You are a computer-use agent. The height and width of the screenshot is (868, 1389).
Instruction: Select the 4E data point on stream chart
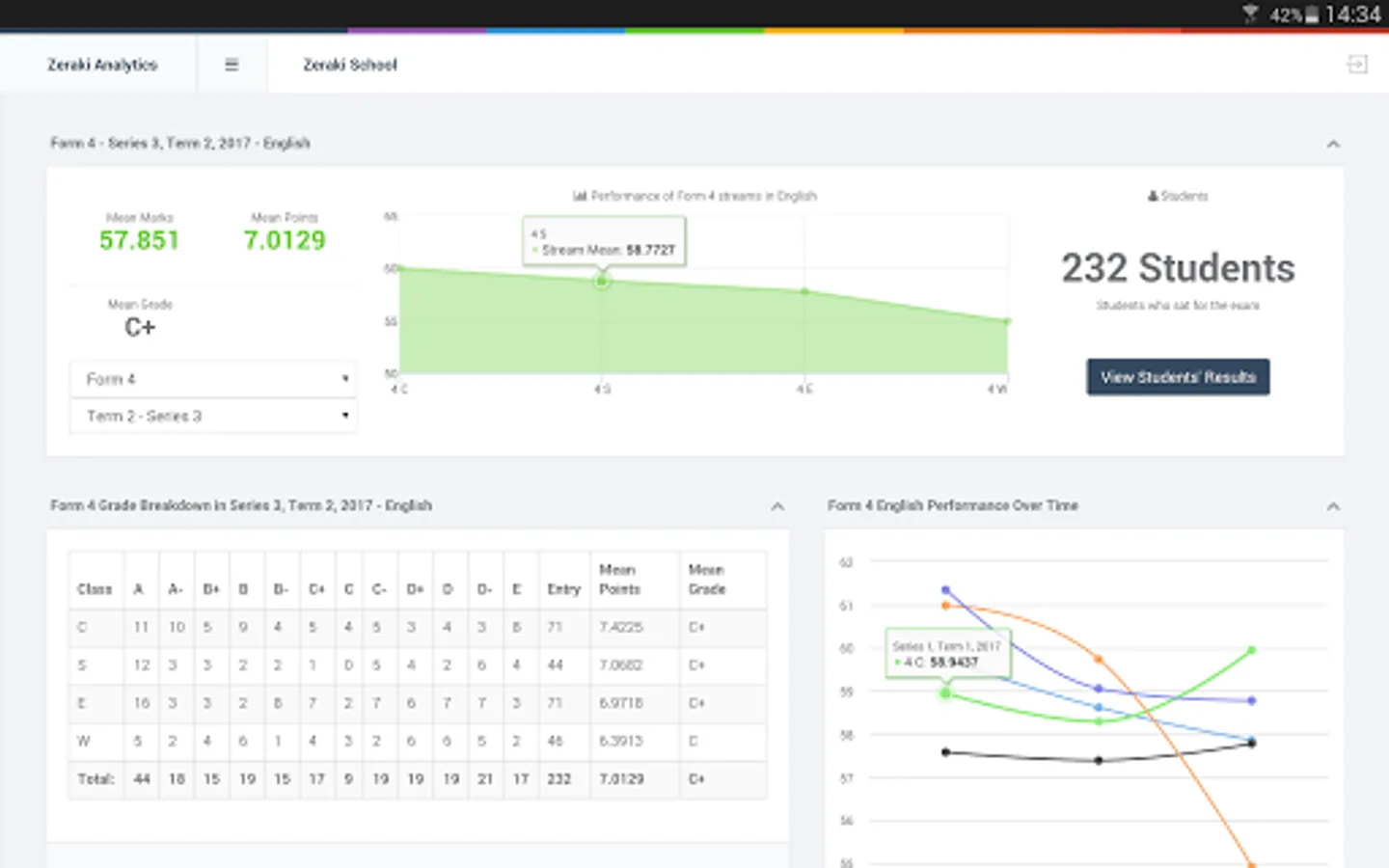[x=804, y=291]
